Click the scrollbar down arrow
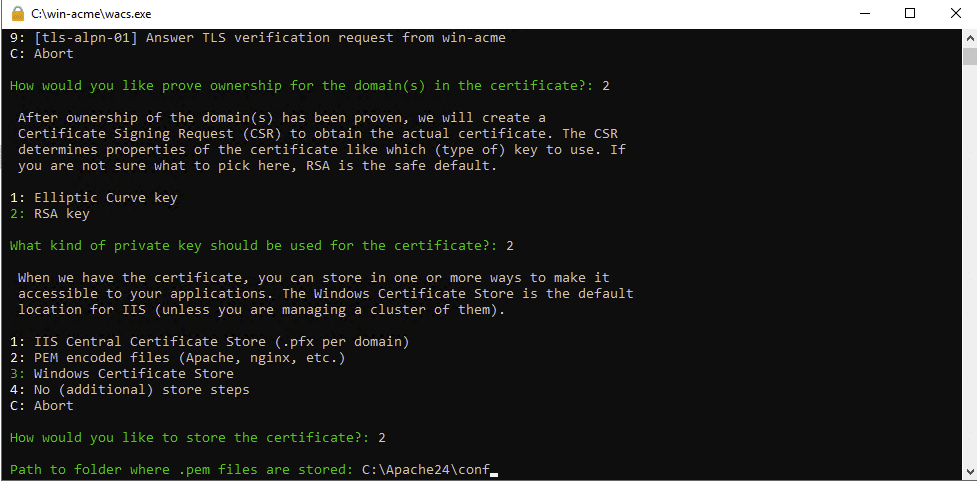Viewport: 977px width, 481px height. tap(970, 470)
